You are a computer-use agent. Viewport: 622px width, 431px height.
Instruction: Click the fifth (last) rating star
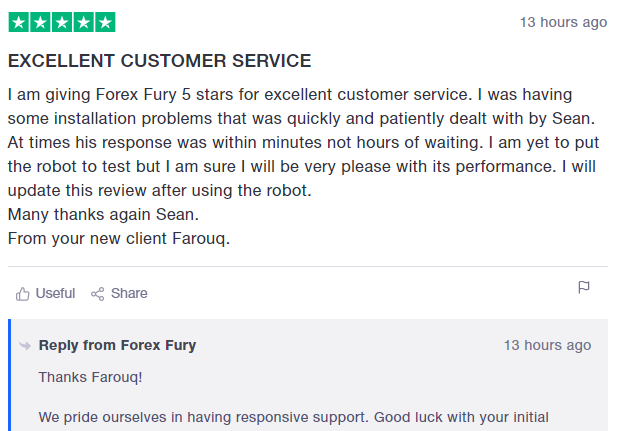click(105, 22)
